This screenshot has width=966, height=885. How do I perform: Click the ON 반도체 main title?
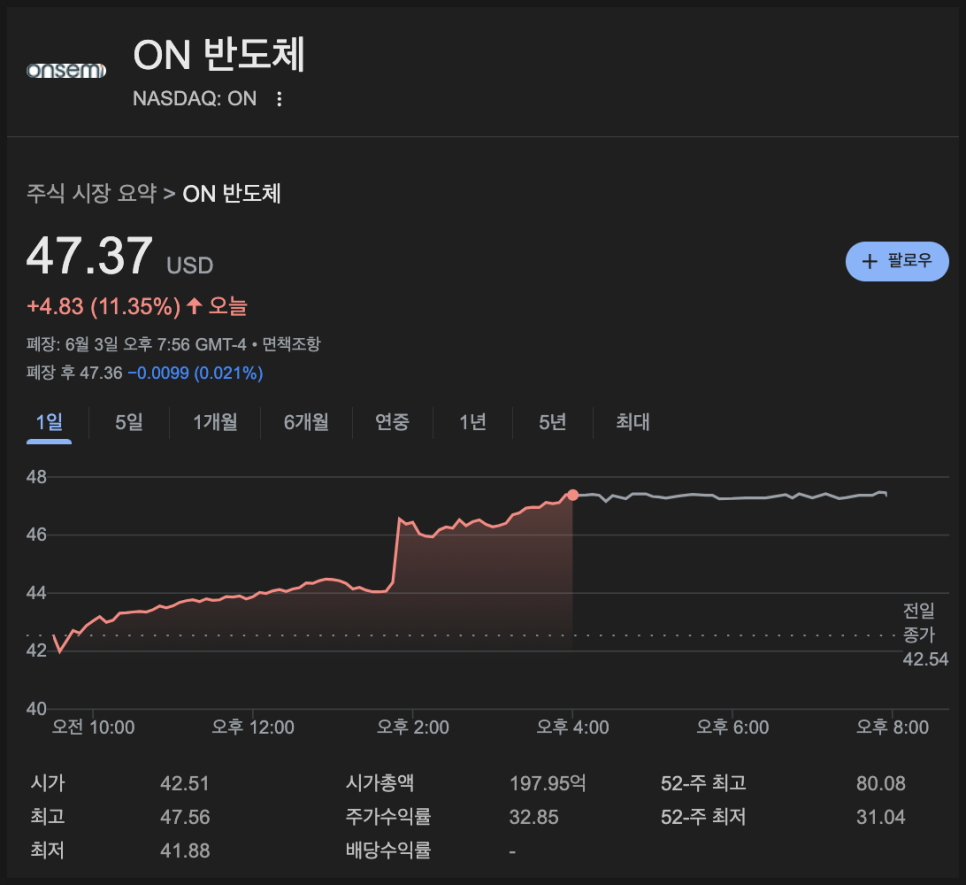click(219, 55)
